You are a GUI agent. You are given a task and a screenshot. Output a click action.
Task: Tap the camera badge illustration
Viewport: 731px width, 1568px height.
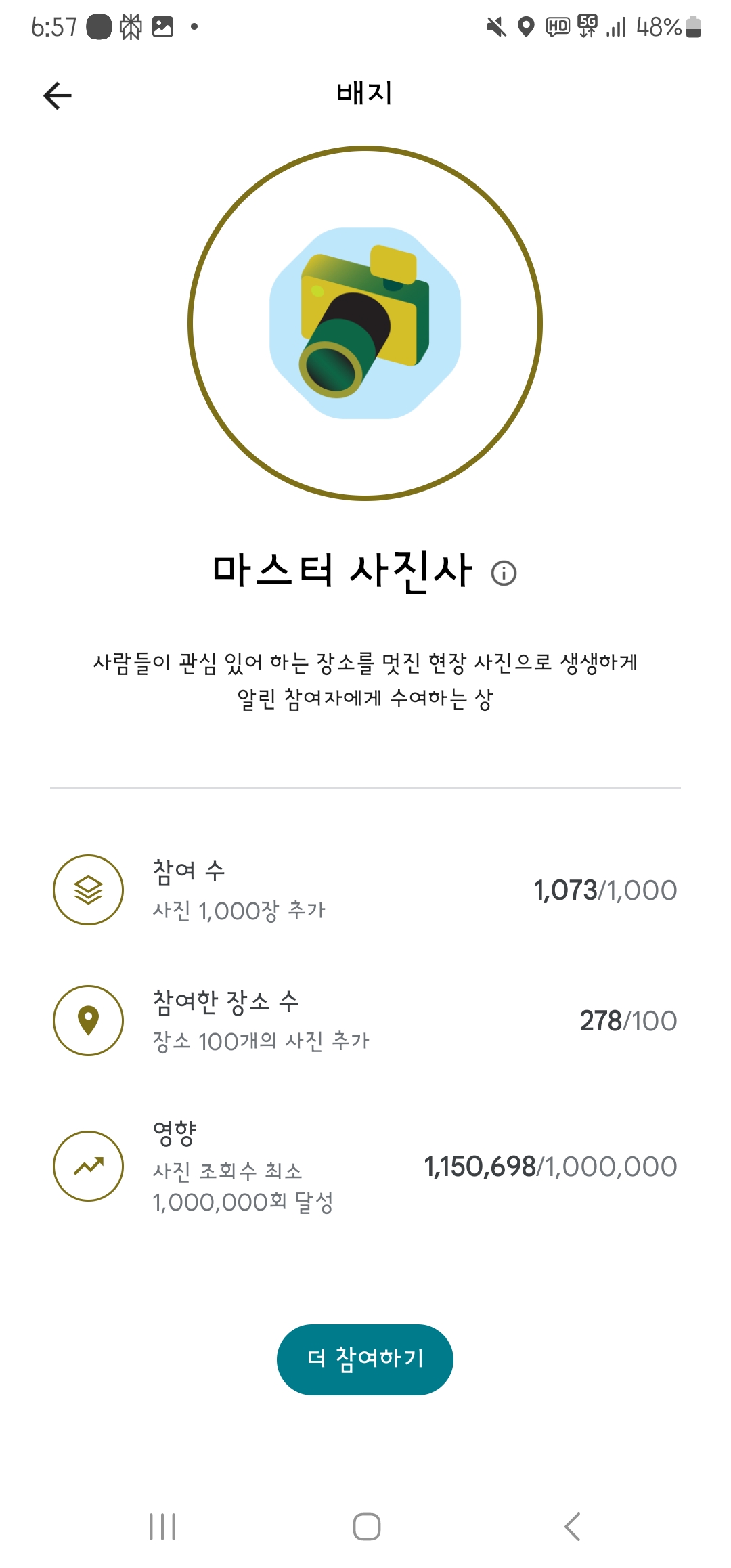[365, 323]
